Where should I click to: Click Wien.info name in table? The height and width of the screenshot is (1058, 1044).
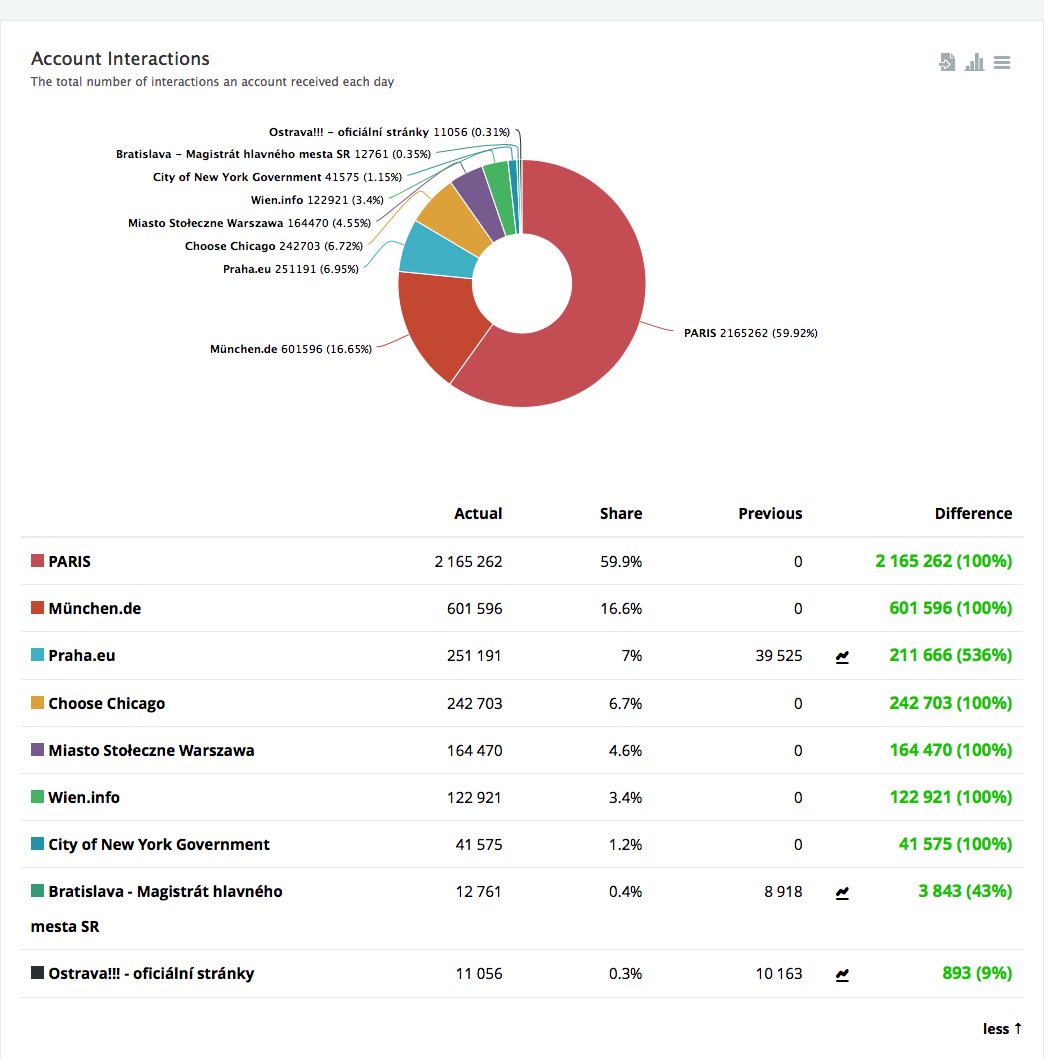(84, 798)
